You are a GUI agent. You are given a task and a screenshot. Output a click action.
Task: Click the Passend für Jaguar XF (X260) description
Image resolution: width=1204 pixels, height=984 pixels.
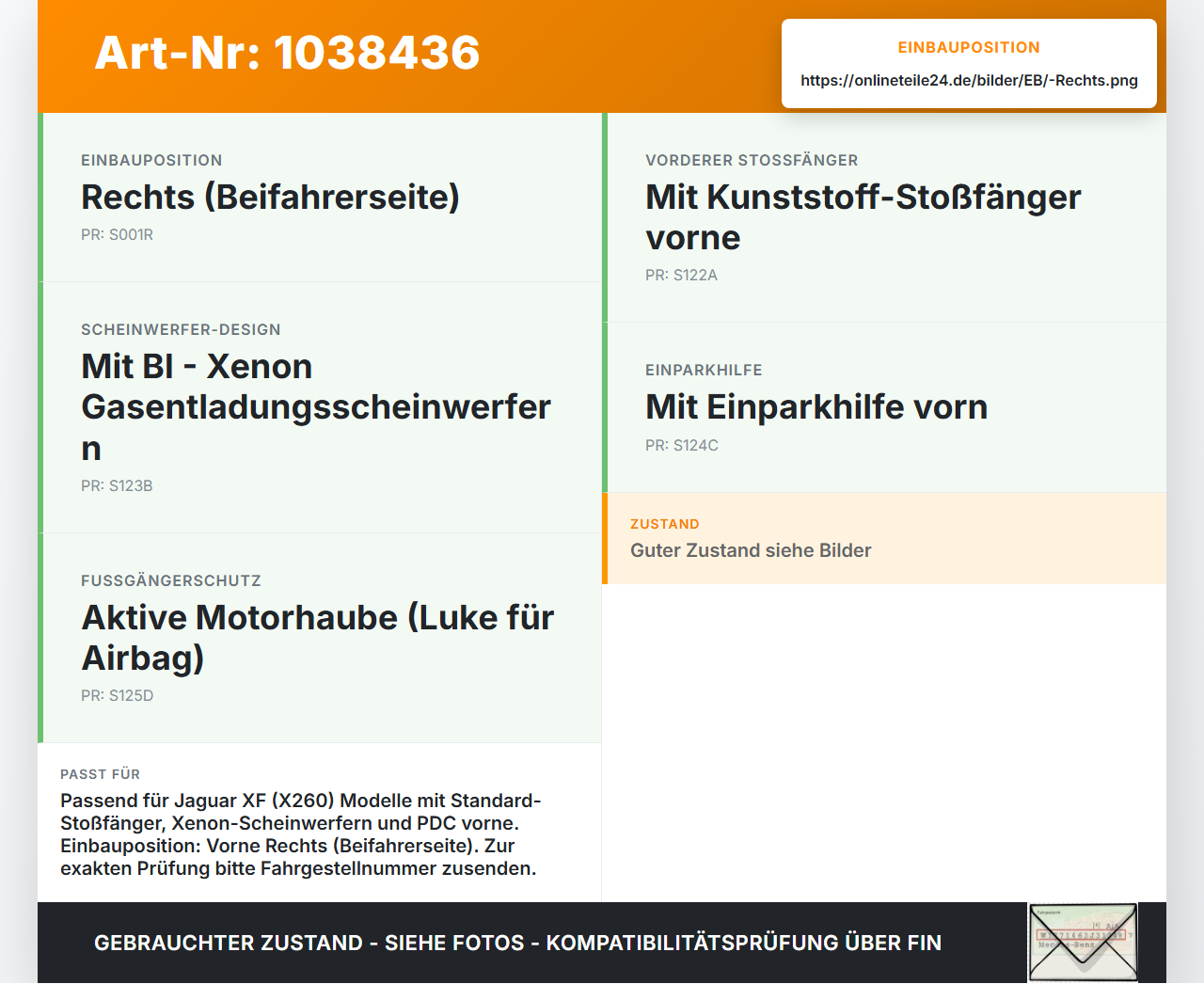(x=301, y=834)
